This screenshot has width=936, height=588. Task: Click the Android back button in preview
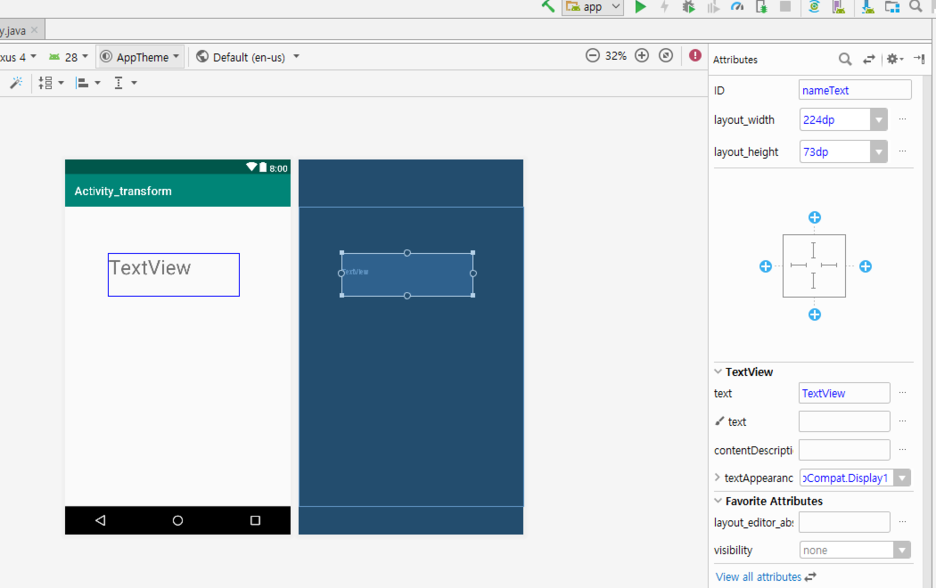(100, 521)
